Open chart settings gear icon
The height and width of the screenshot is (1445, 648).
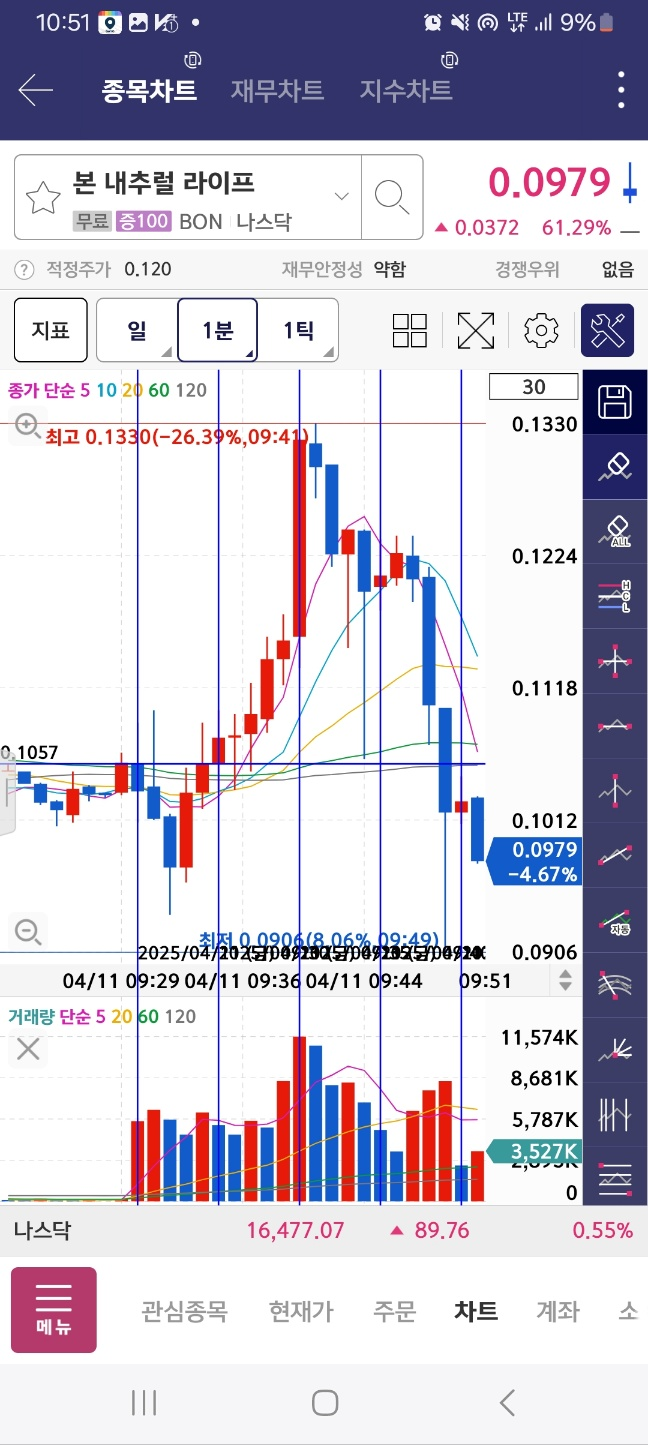541,330
